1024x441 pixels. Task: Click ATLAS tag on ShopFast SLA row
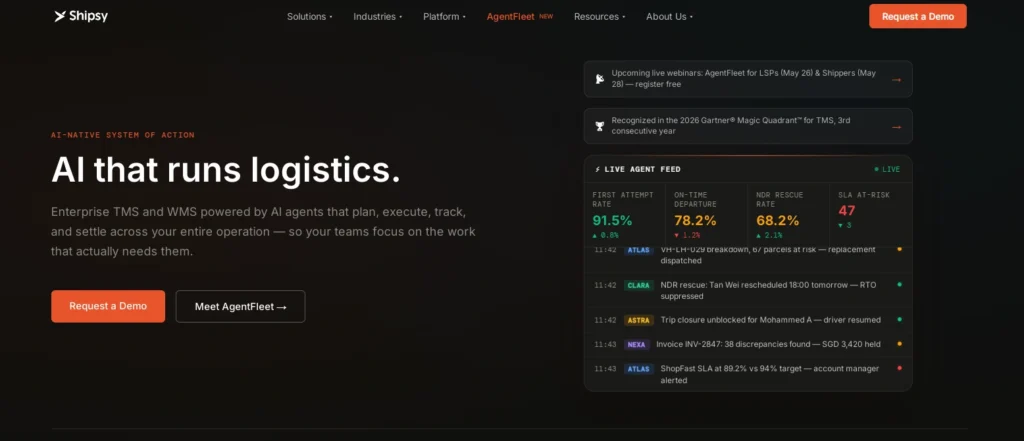tap(639, 368)
